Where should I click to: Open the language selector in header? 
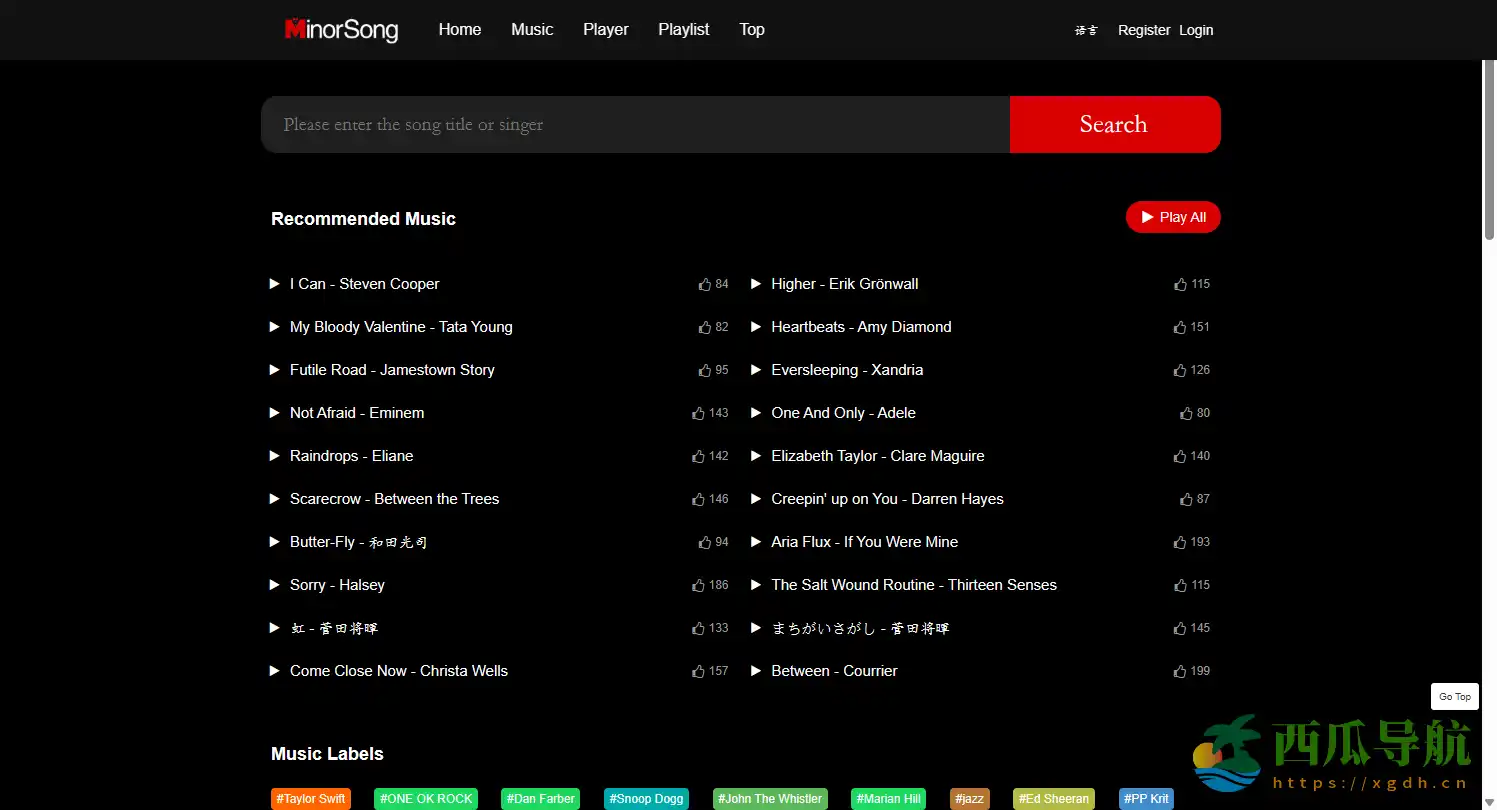click(x=1086, y=30)
